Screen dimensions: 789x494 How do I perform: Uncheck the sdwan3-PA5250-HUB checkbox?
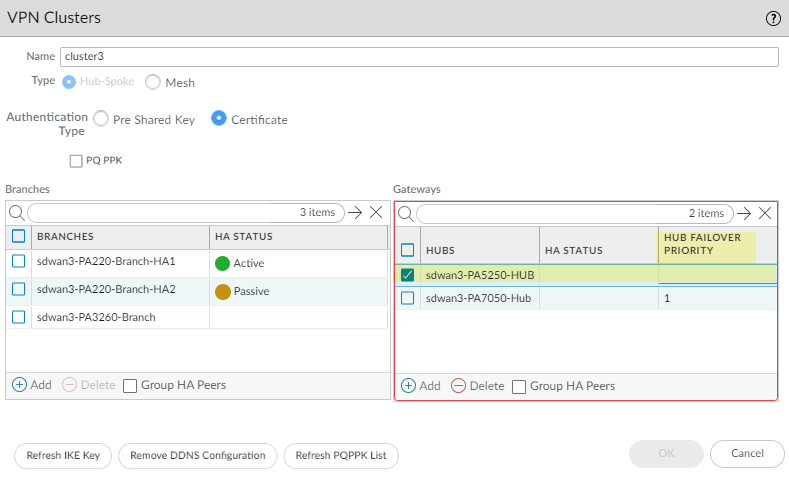pyautogui.click(x=408, y=274)
